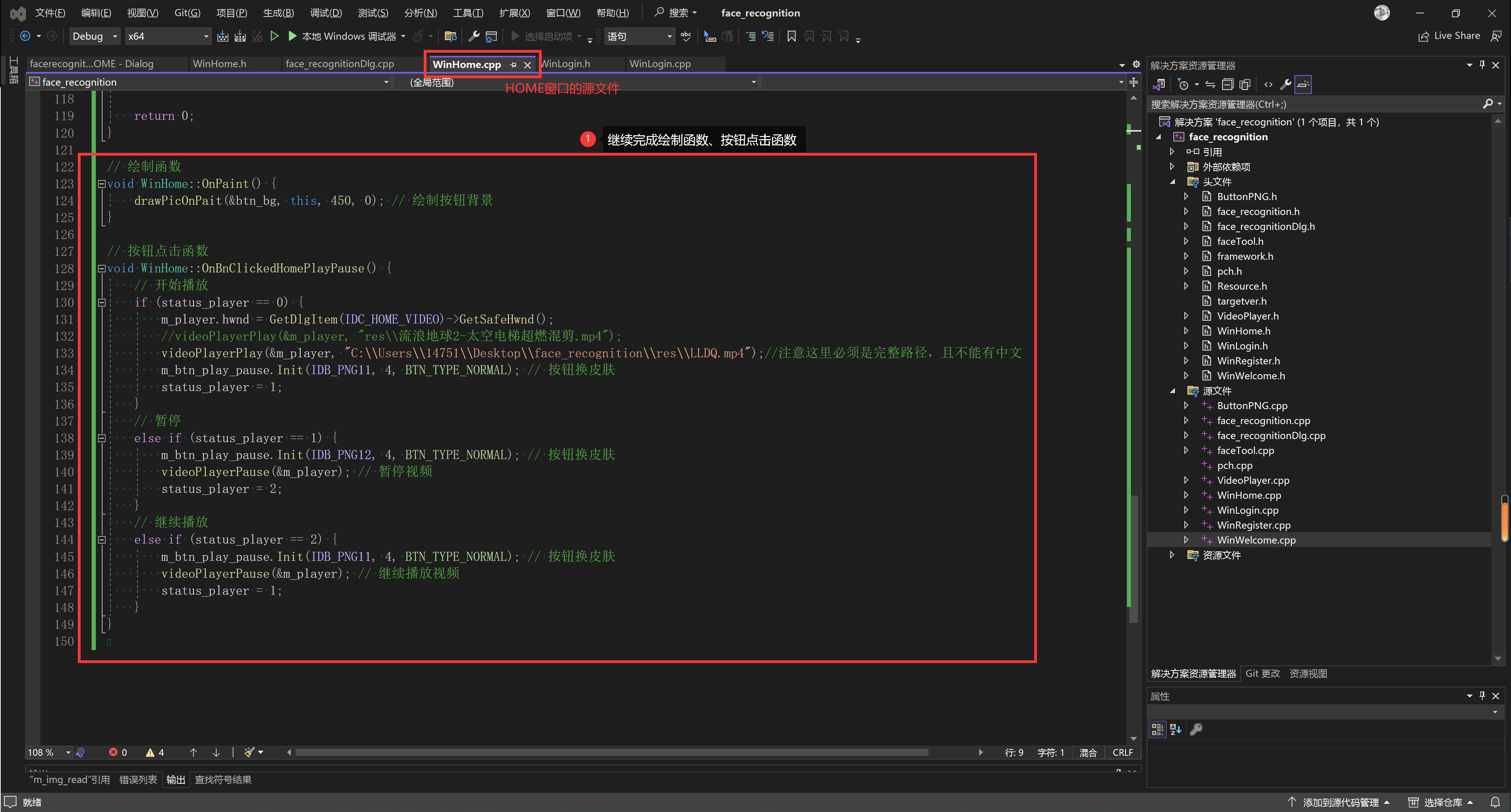Click the bookmark toggle icon in toolbar

791,37
